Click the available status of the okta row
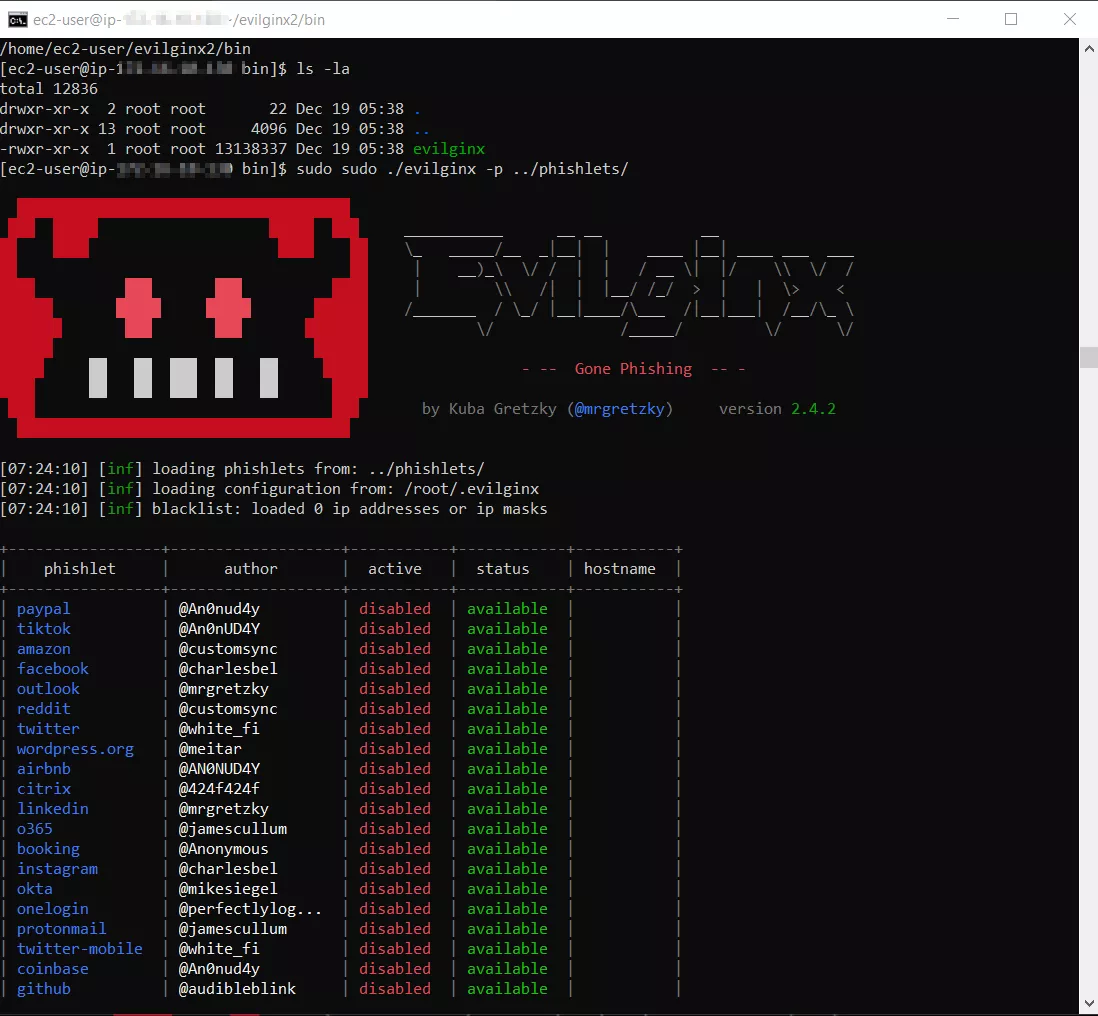 (x=507, y=889)
